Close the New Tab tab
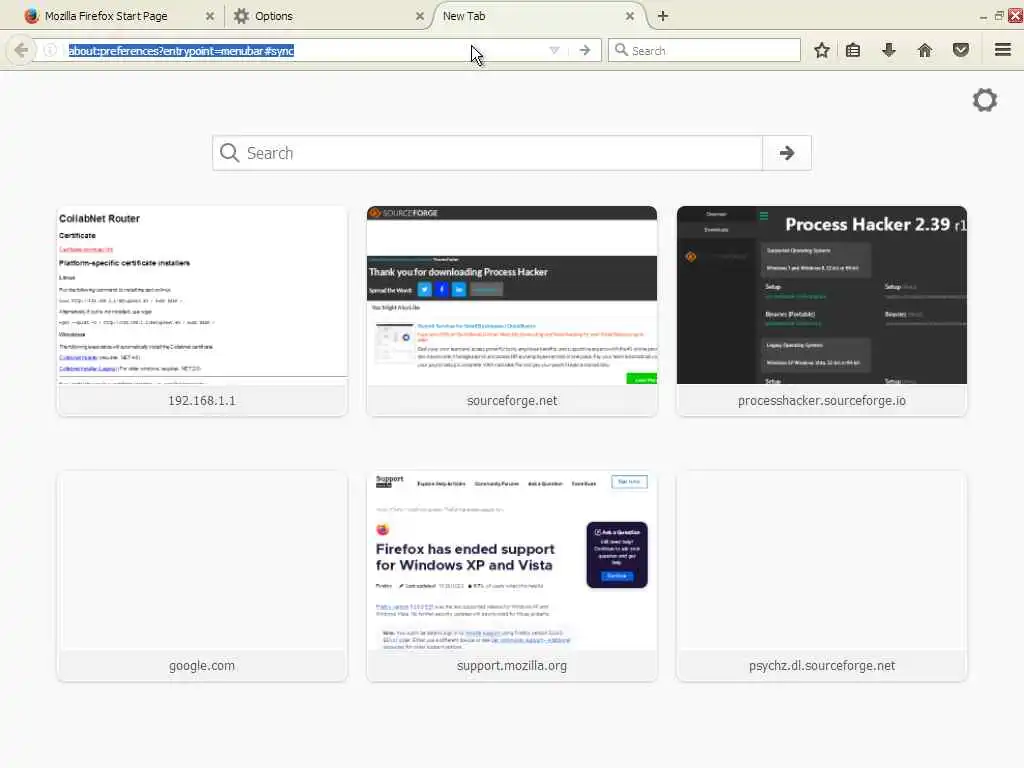 (x=630, y=16)
